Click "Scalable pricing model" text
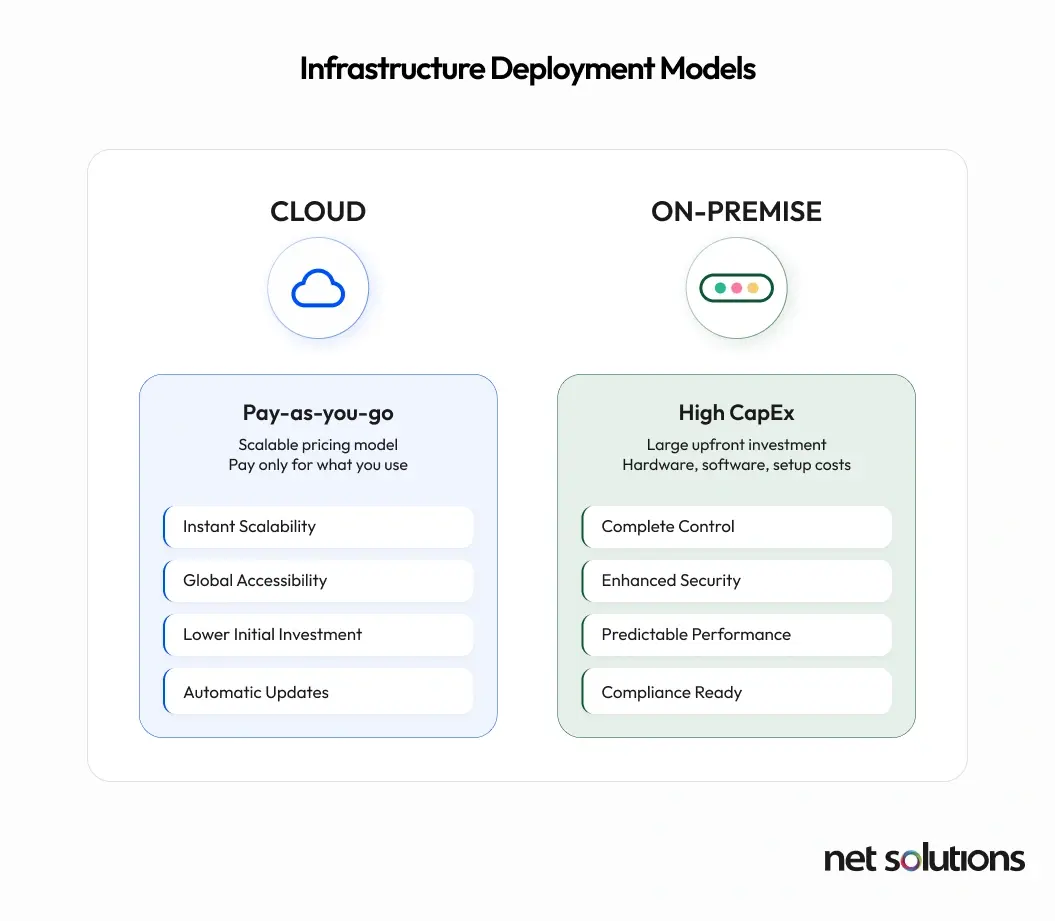The height and width of the screenshot is (921, 1055). [x=318, y=445]
